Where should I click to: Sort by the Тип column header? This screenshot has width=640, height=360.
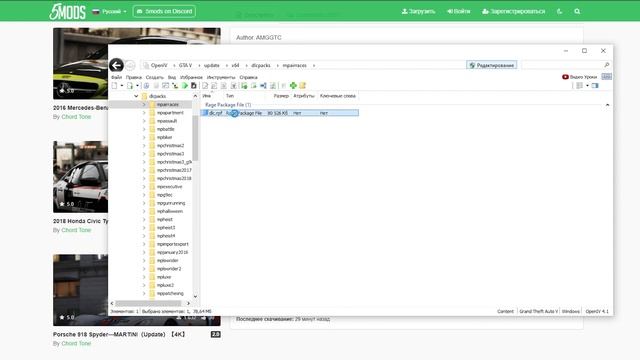(x=230, y=96)
